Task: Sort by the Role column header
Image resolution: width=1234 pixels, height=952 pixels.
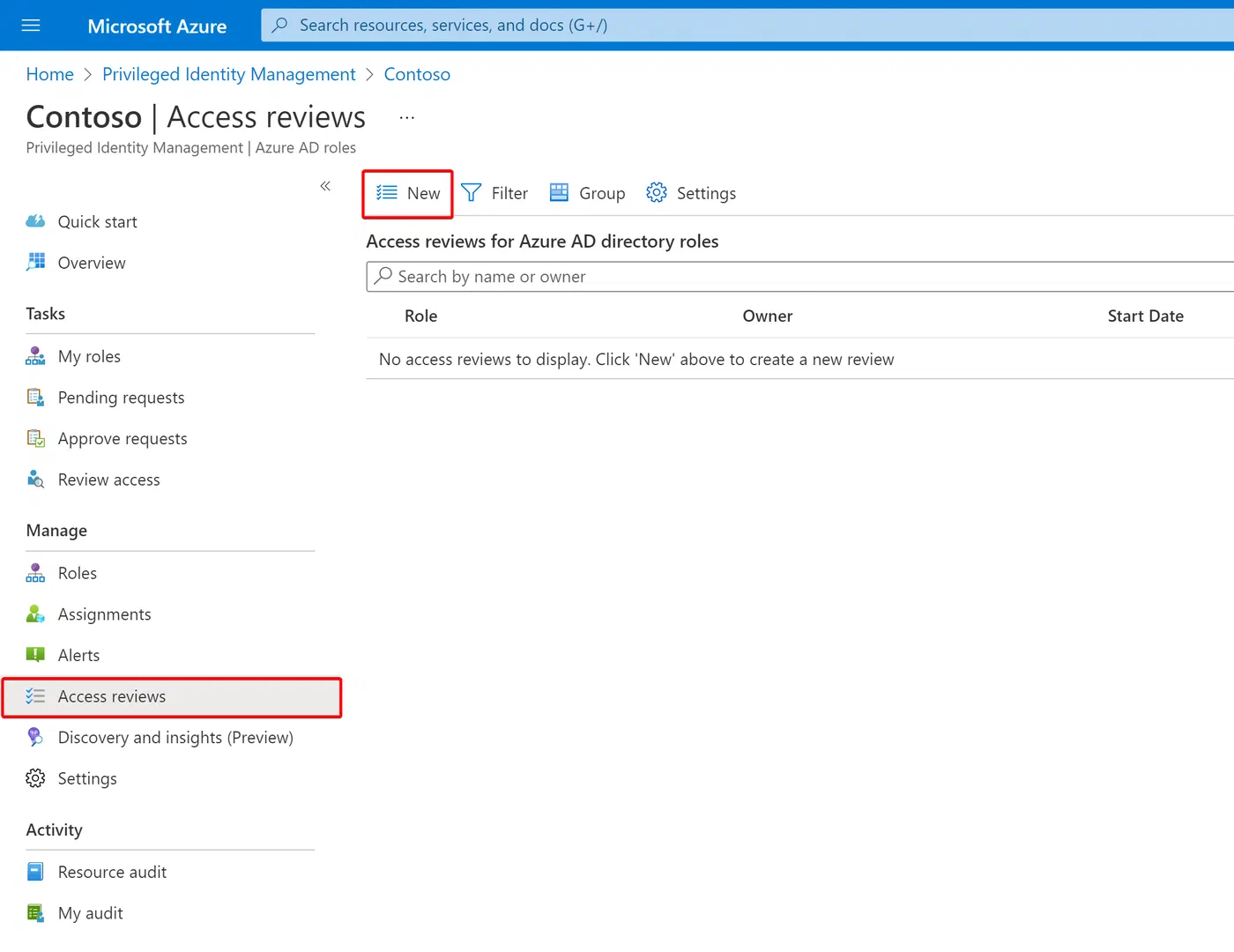Action: tap(421, 316)
